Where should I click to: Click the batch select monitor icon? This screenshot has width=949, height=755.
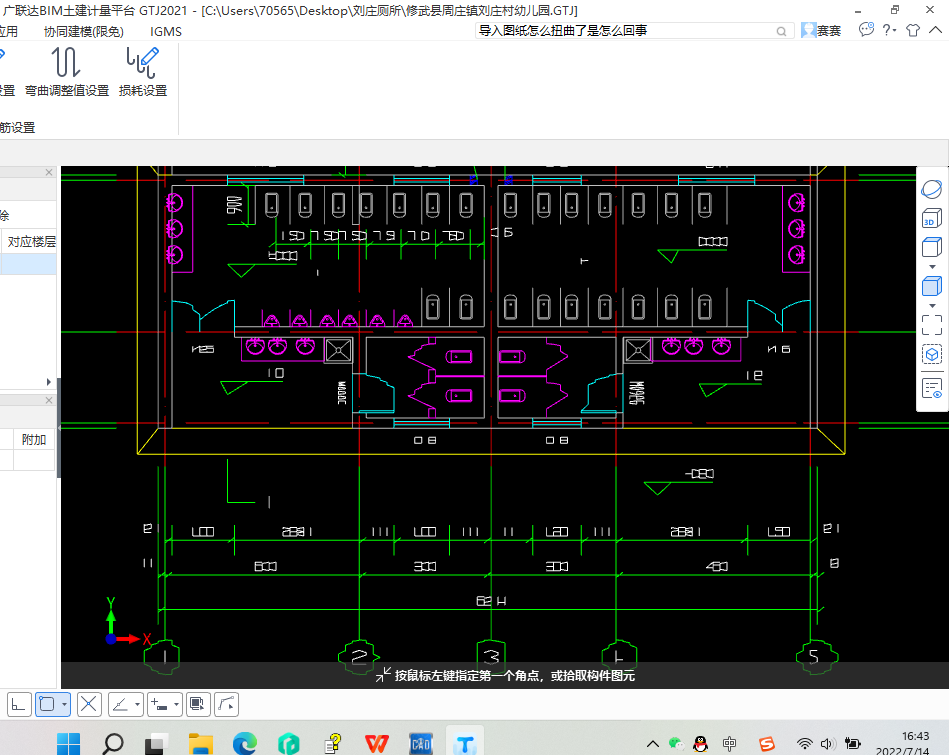point(198,704)
